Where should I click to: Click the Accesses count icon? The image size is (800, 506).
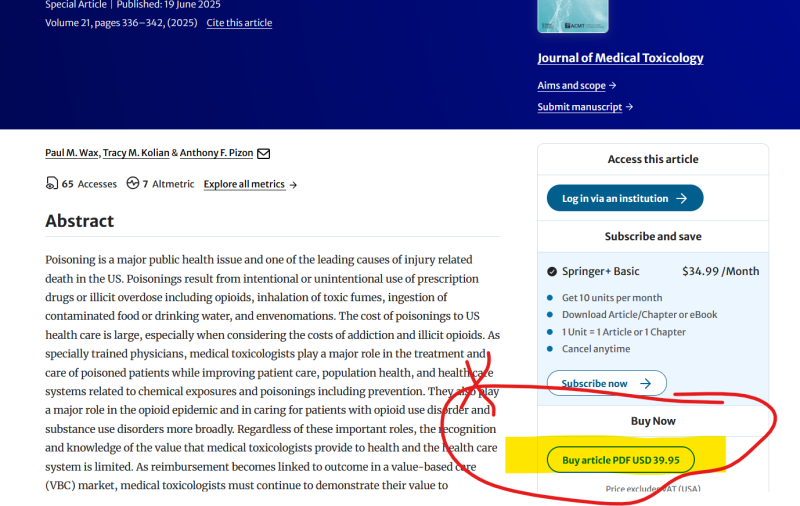pos(52,184)
